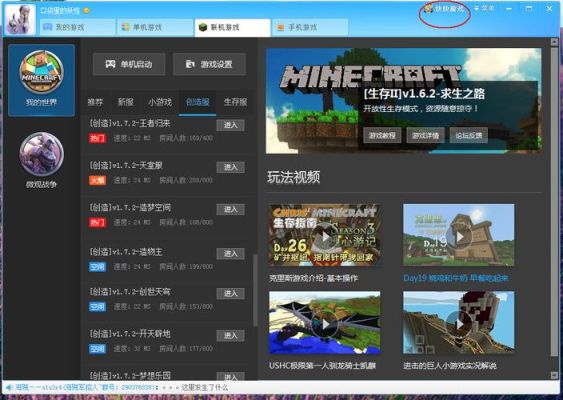The width and height of the screenshot is (563, 400).
Task: Open 游戏设置 game settings
Action: click(209, 64)
